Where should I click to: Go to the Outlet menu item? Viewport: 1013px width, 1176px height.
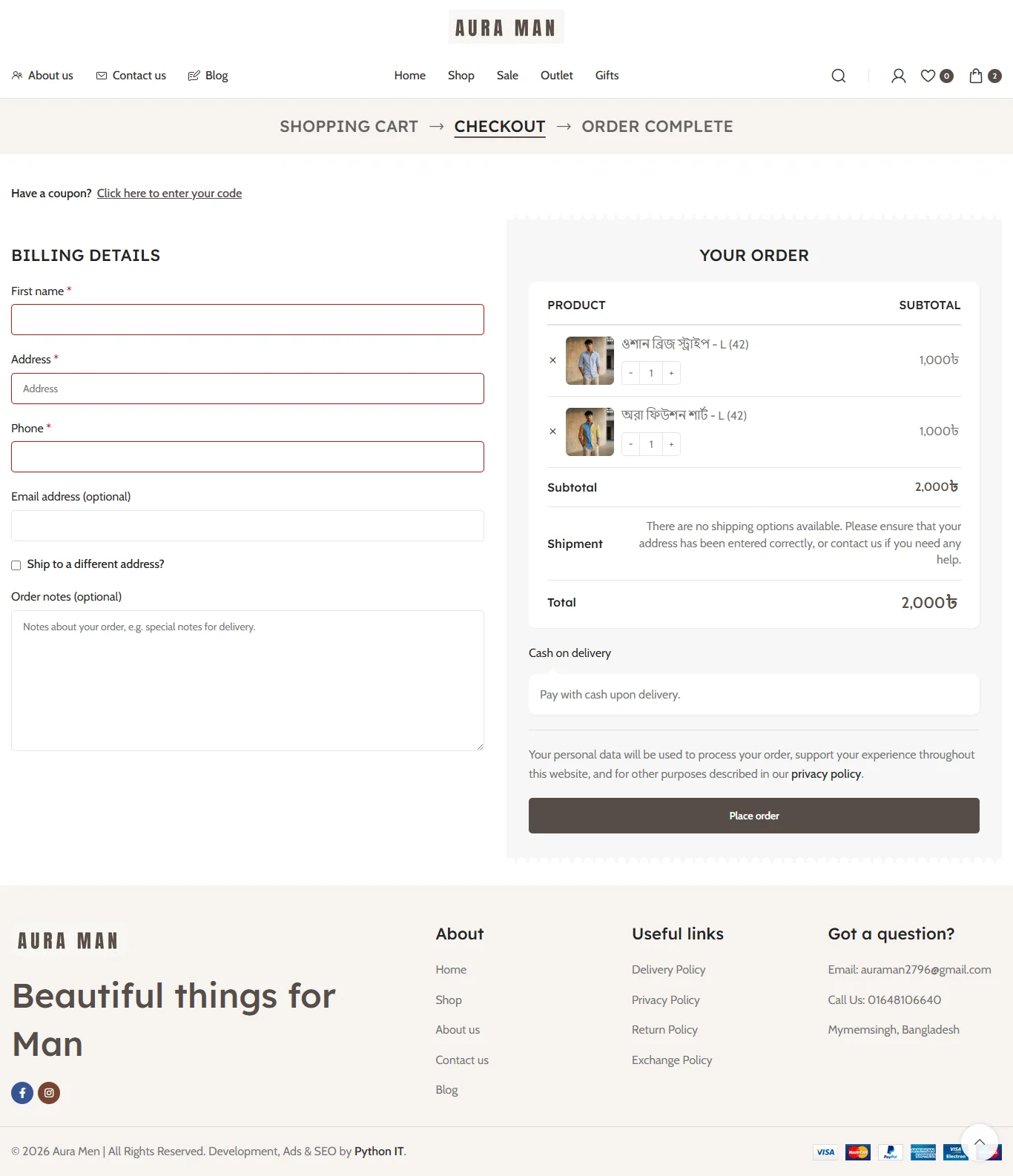pos(557,76)
